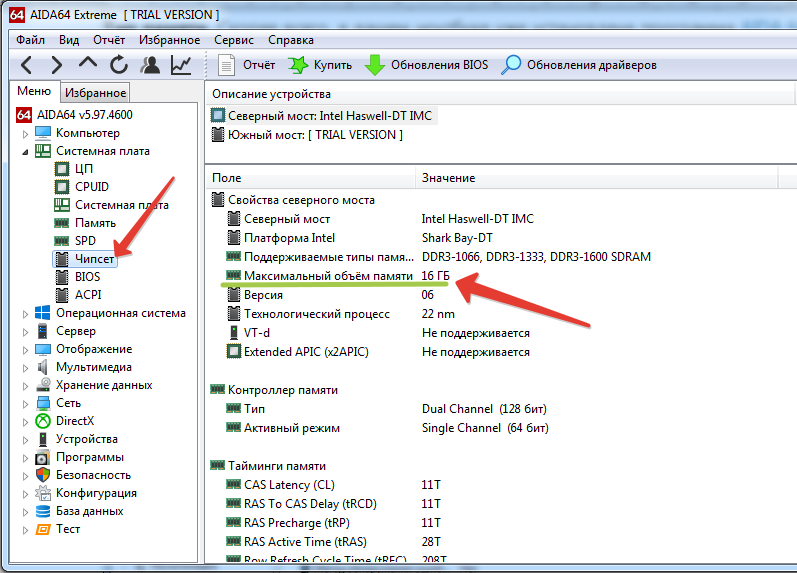Open the user profile toolbar icon
The width and height of the screenshot is (797, 573).
pos(150,65)
